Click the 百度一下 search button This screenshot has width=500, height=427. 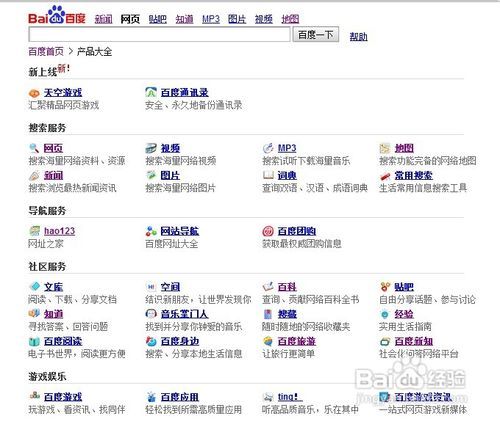(x=316, y=34)
